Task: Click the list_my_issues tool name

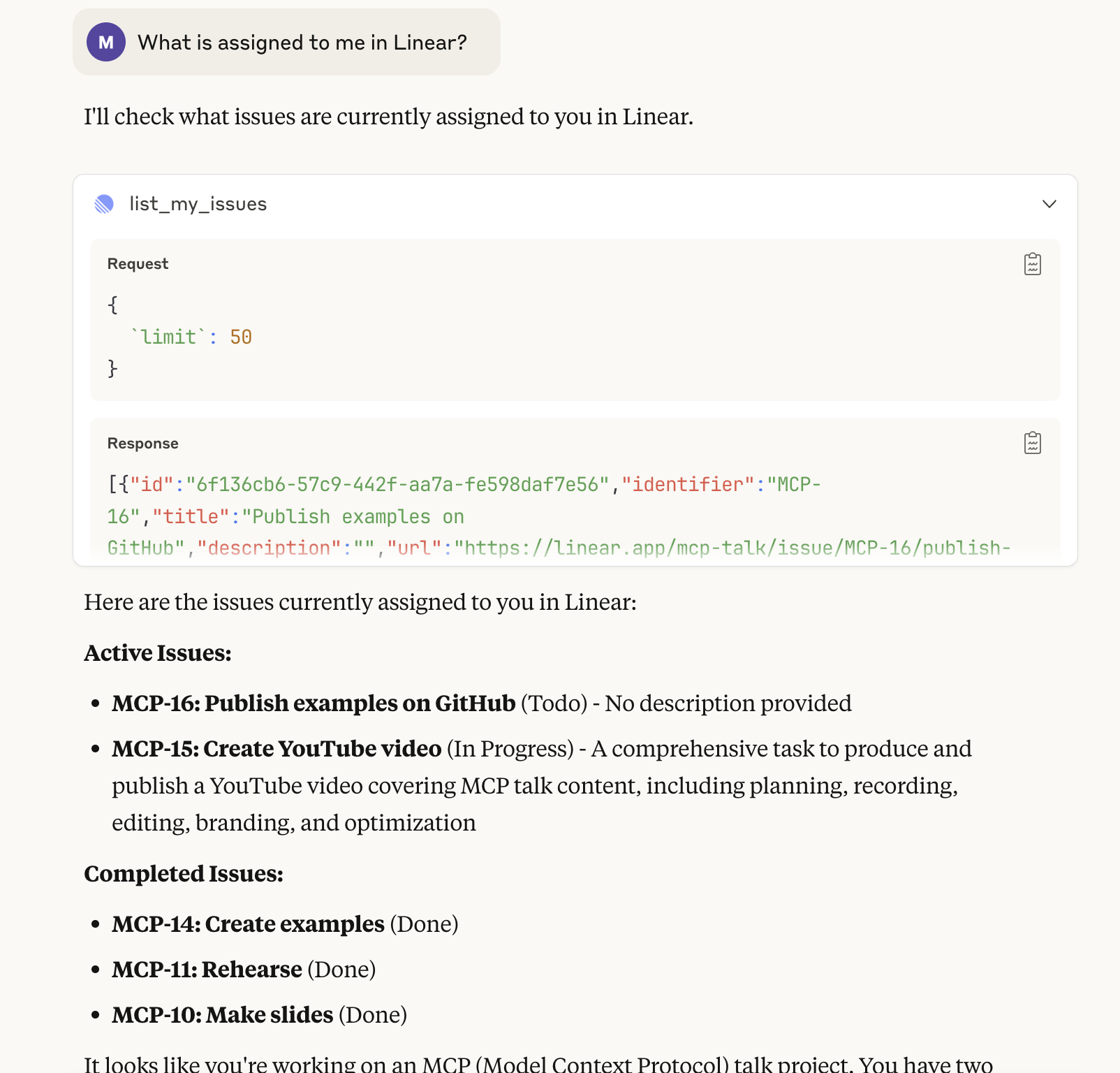Action: [x=198, y=204]
